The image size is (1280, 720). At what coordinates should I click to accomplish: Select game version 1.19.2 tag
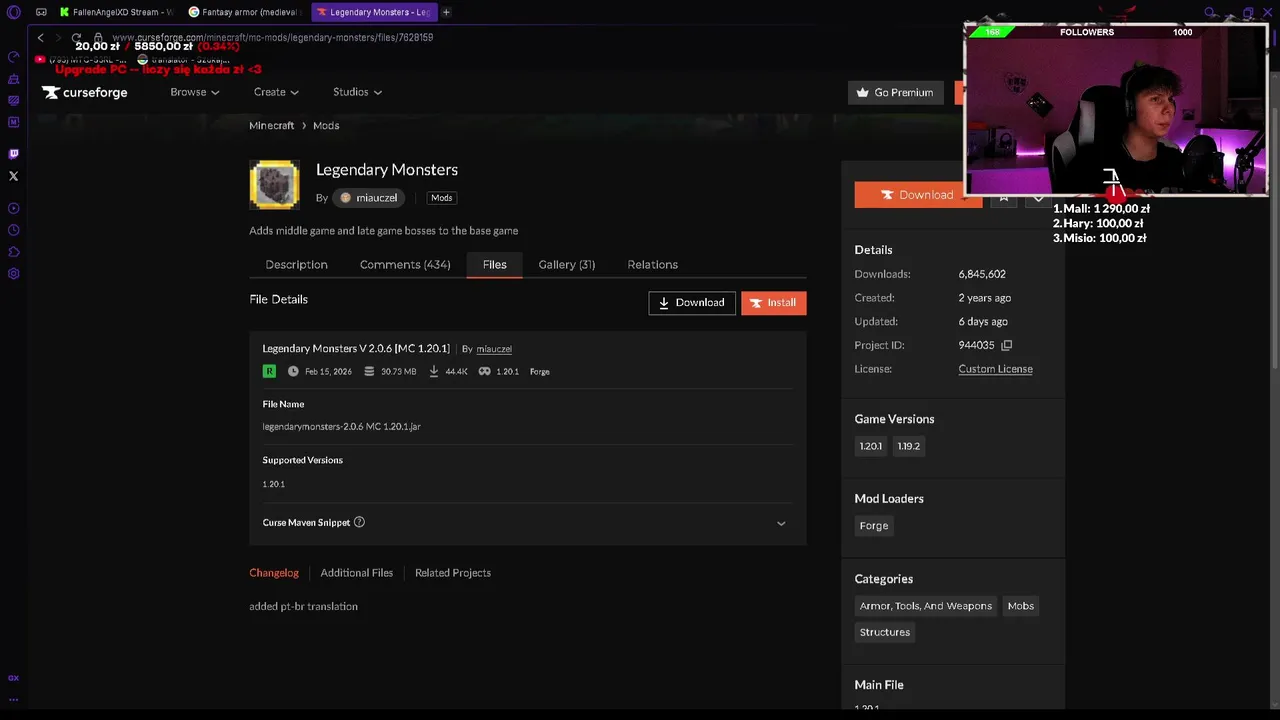pyautogui.click(x=909, y=446)
